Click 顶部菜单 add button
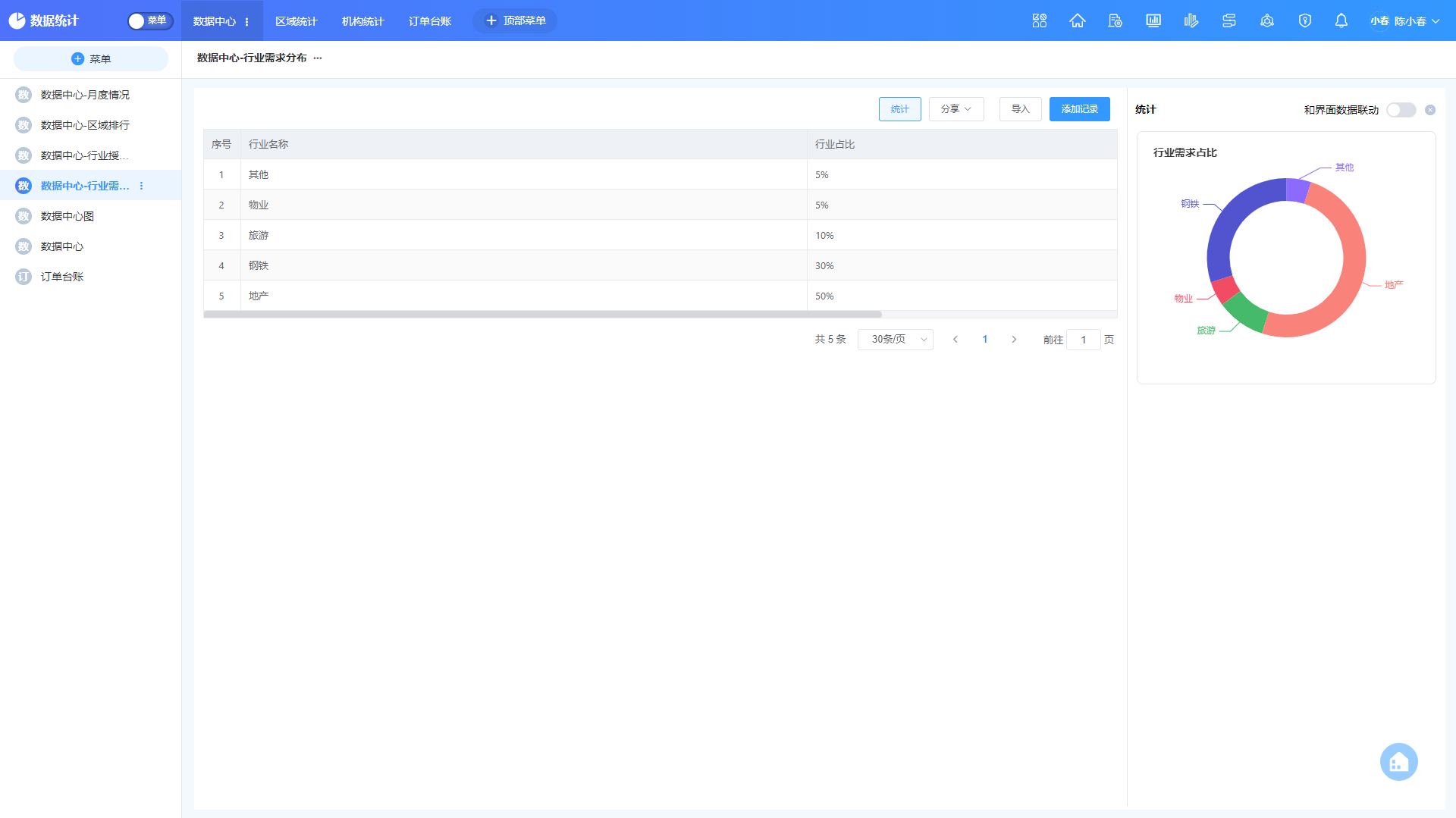The height and width of the screenshot is (818, 1456). 515,20
